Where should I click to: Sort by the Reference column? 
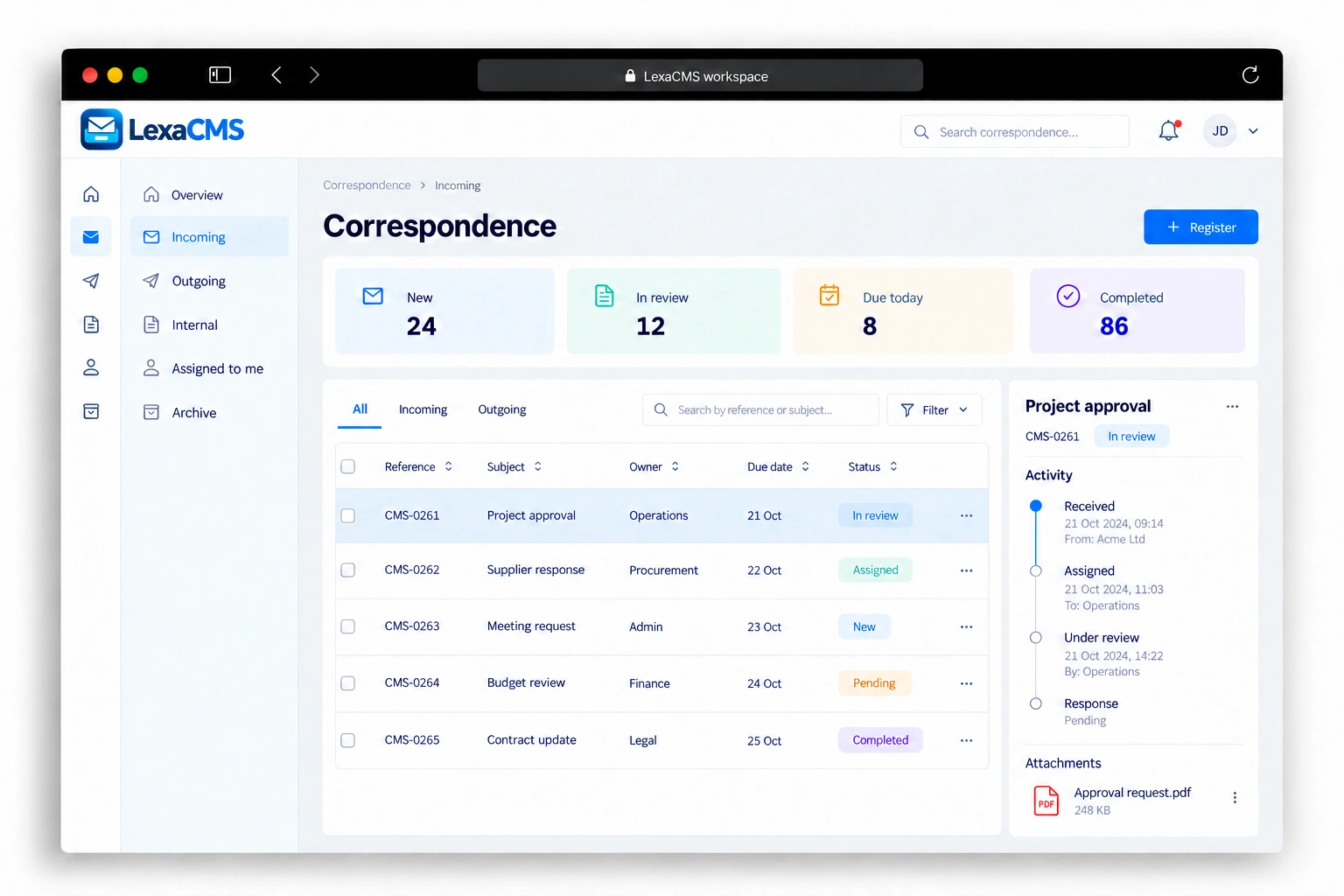click(x=418, y=466)
